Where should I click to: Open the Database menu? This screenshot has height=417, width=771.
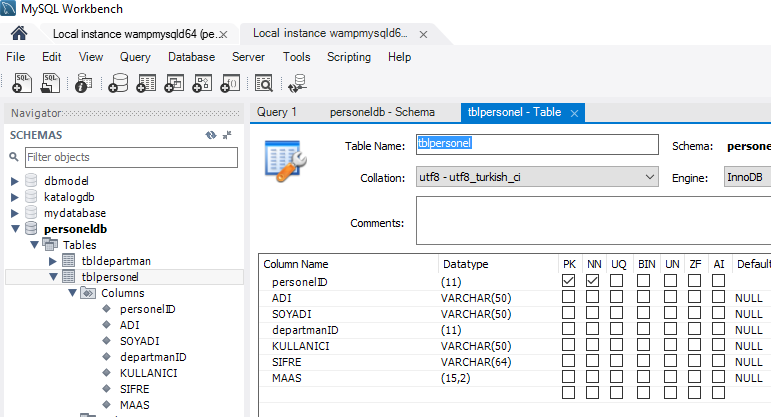pyautogui.click(x=191, y=57)
